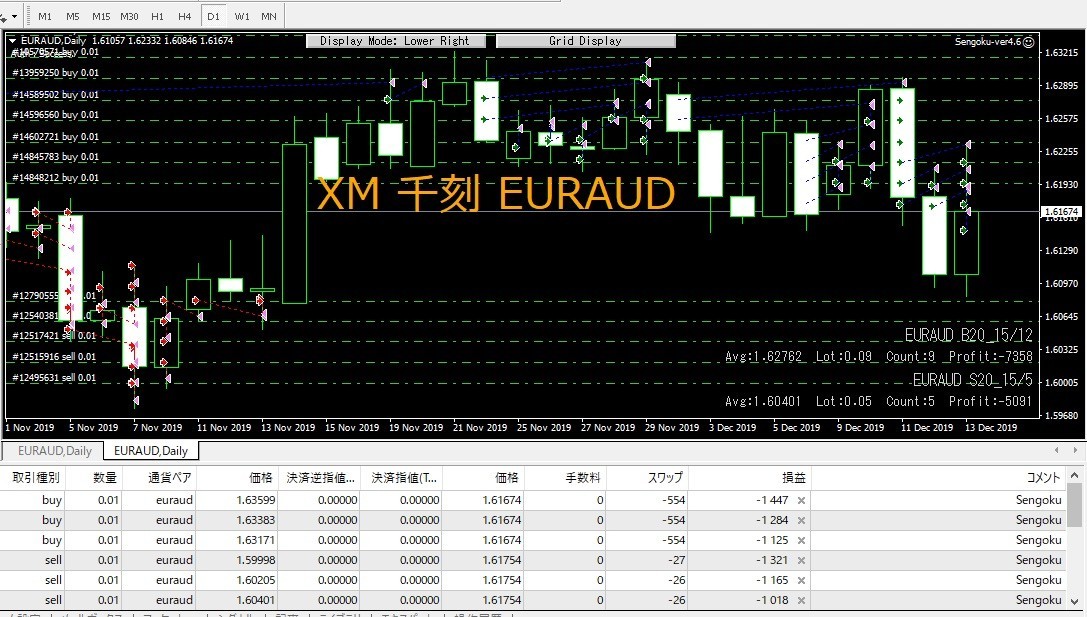Select the M15 timeframe button
Viewport: 1087px width, 617px height.
[x=101, y=16]
